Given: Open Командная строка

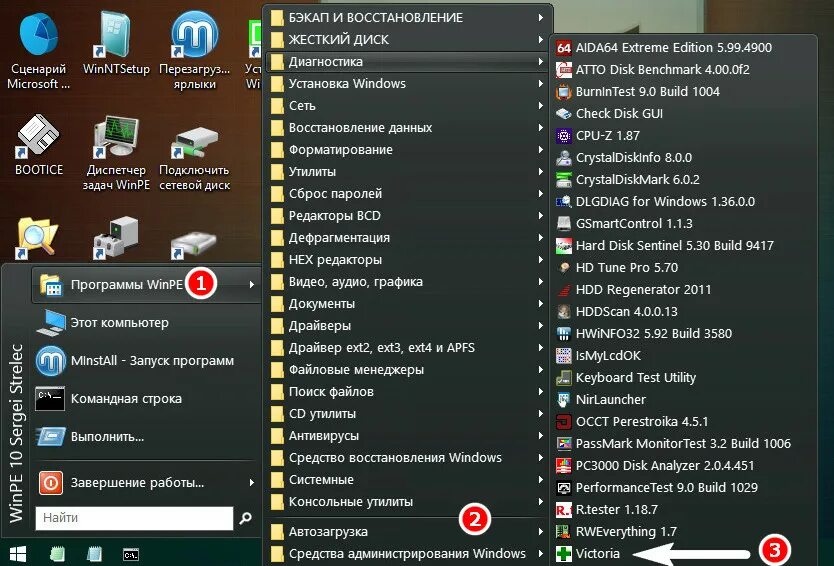Looking at the screenshot, I should point(146,399).
